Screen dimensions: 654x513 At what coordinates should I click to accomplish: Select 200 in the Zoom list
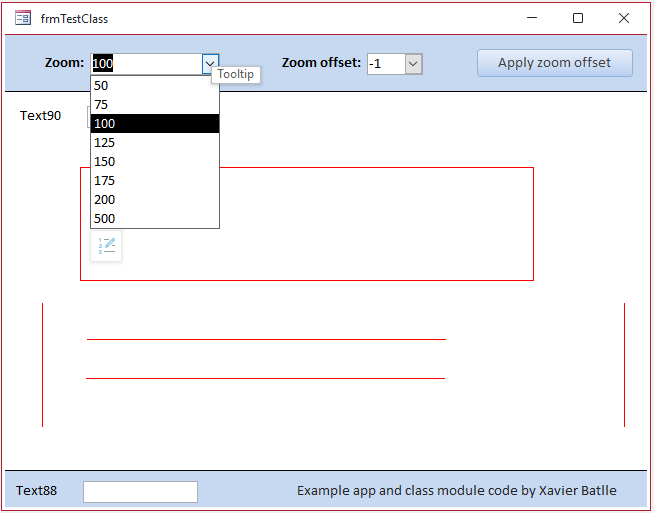[x=155, y=199]
